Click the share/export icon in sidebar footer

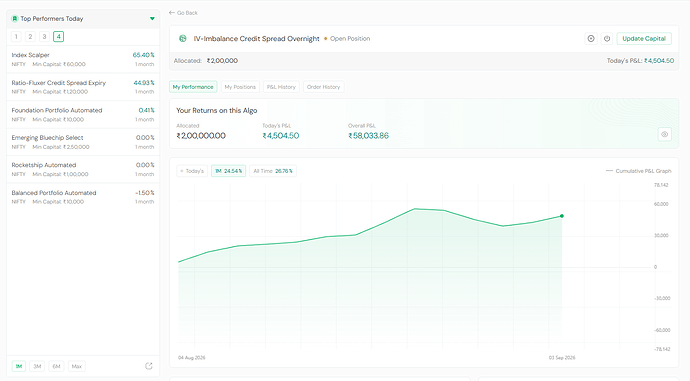(149, 366)
